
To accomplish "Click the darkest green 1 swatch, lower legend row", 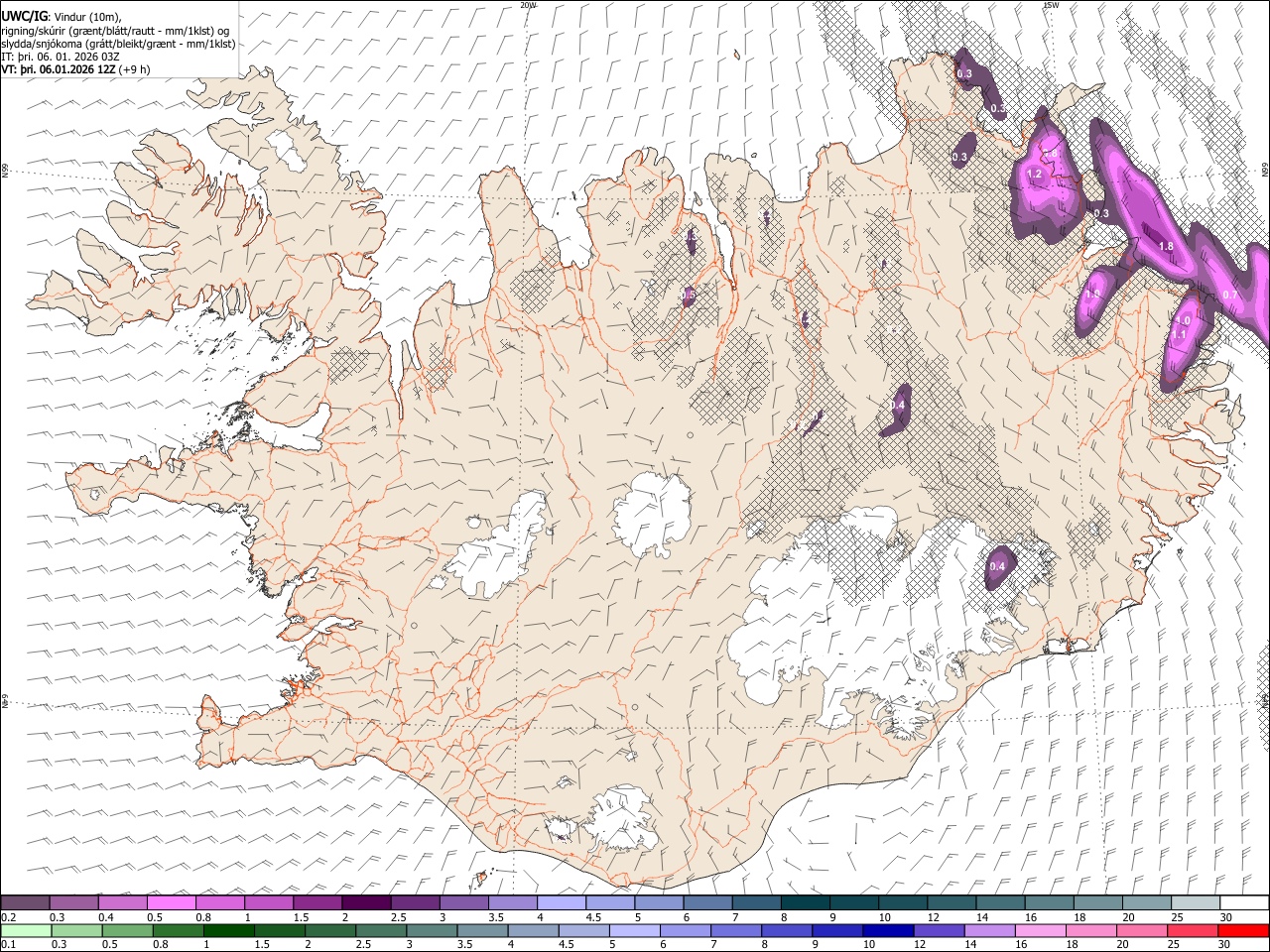I will [x=229, y=930].
